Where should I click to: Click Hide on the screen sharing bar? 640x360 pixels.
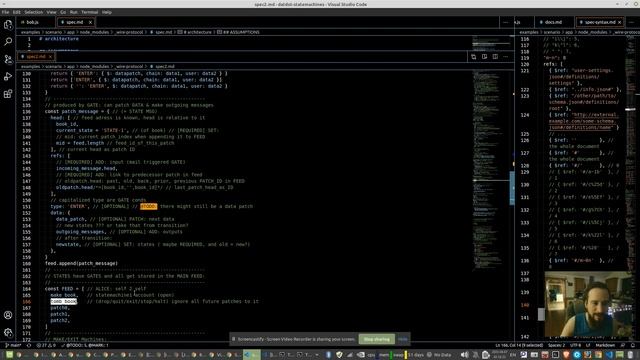[402, 339]
